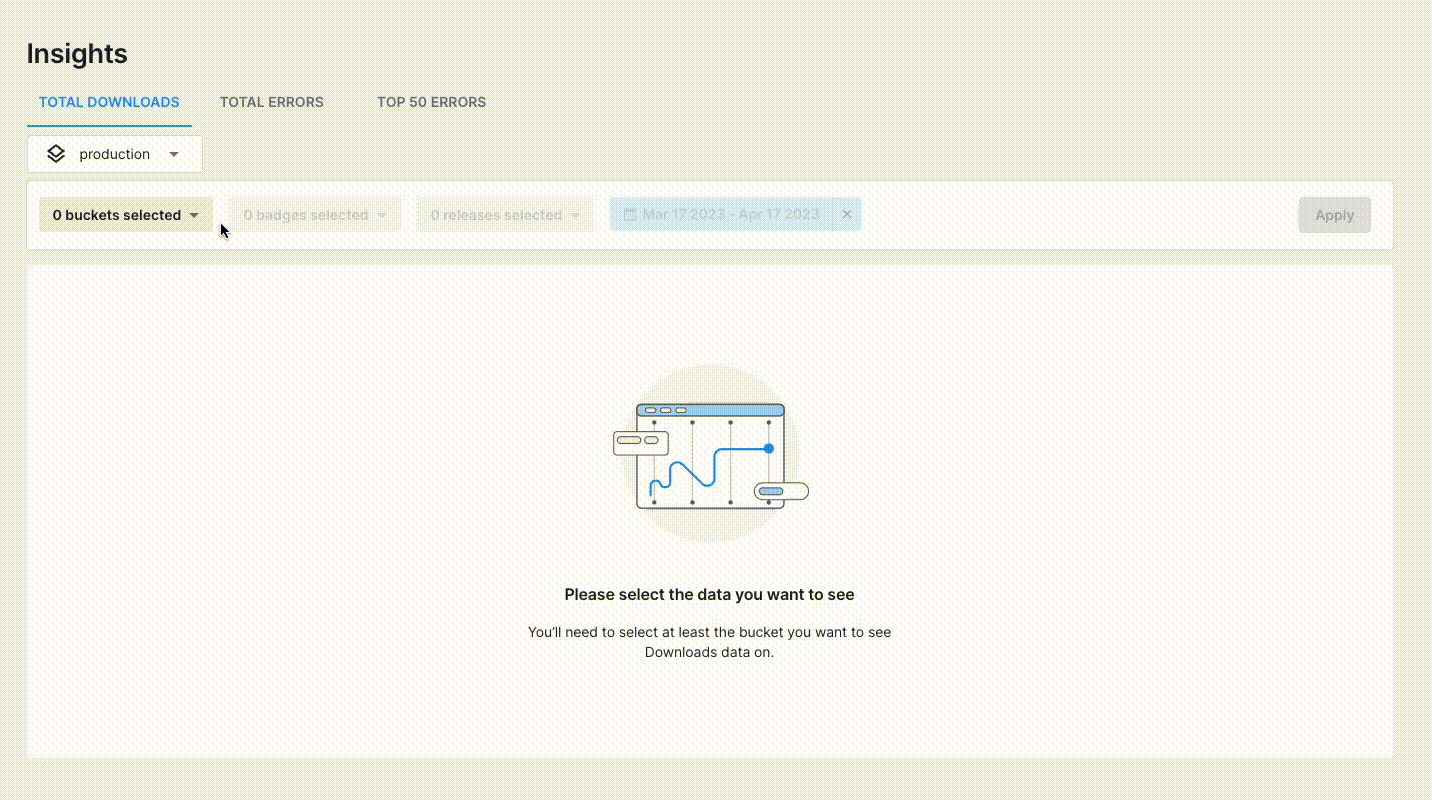Clear the date range with the X icon

(847, 215)
